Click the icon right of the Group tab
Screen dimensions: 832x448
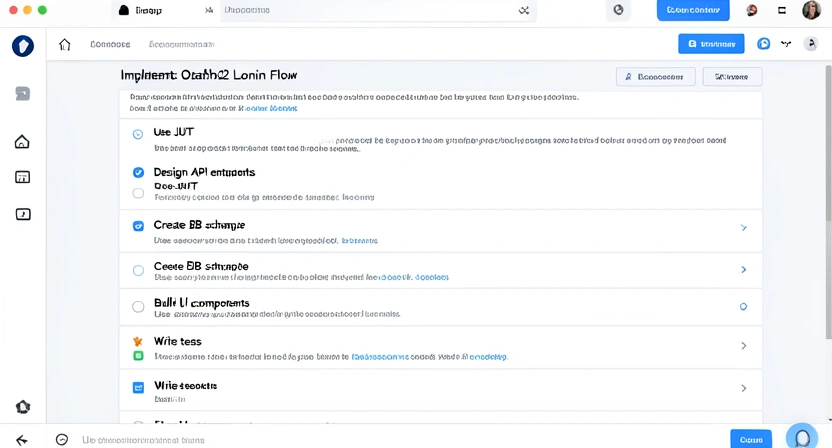209,10
